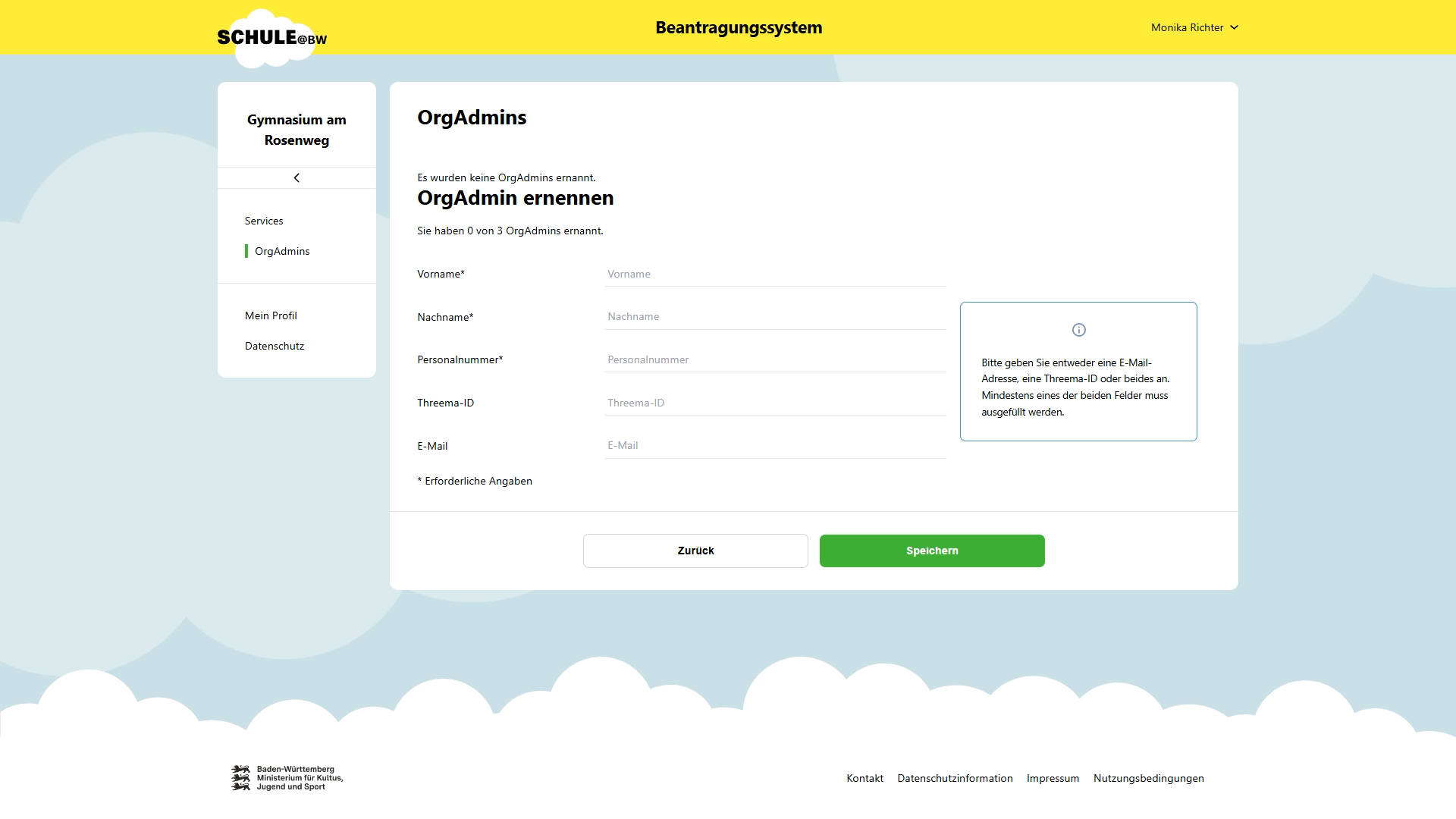Click into Personalnummer field
Screen dimensions: 1456x819
(774, 359)
